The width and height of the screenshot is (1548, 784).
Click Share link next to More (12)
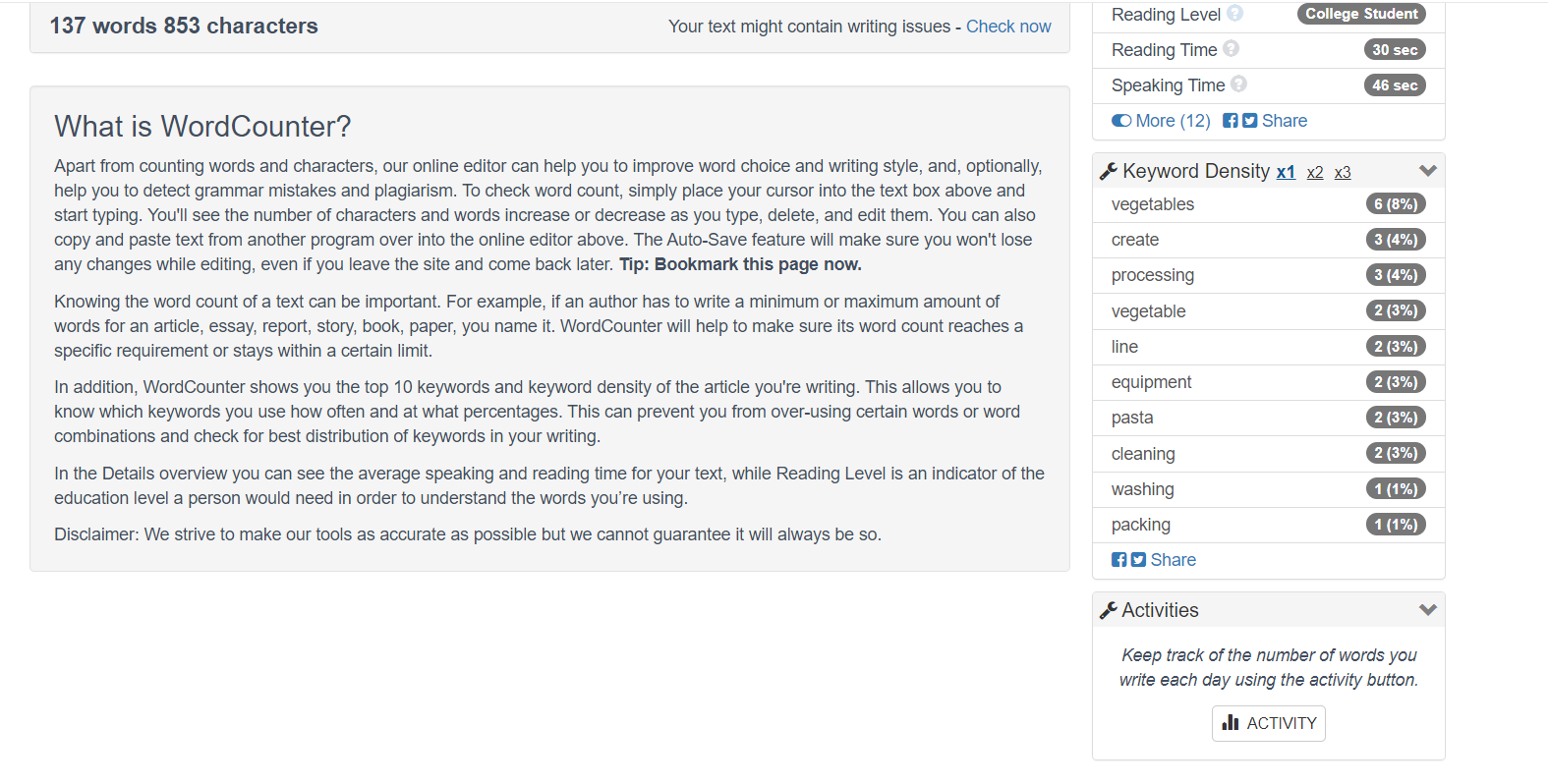1285,121
